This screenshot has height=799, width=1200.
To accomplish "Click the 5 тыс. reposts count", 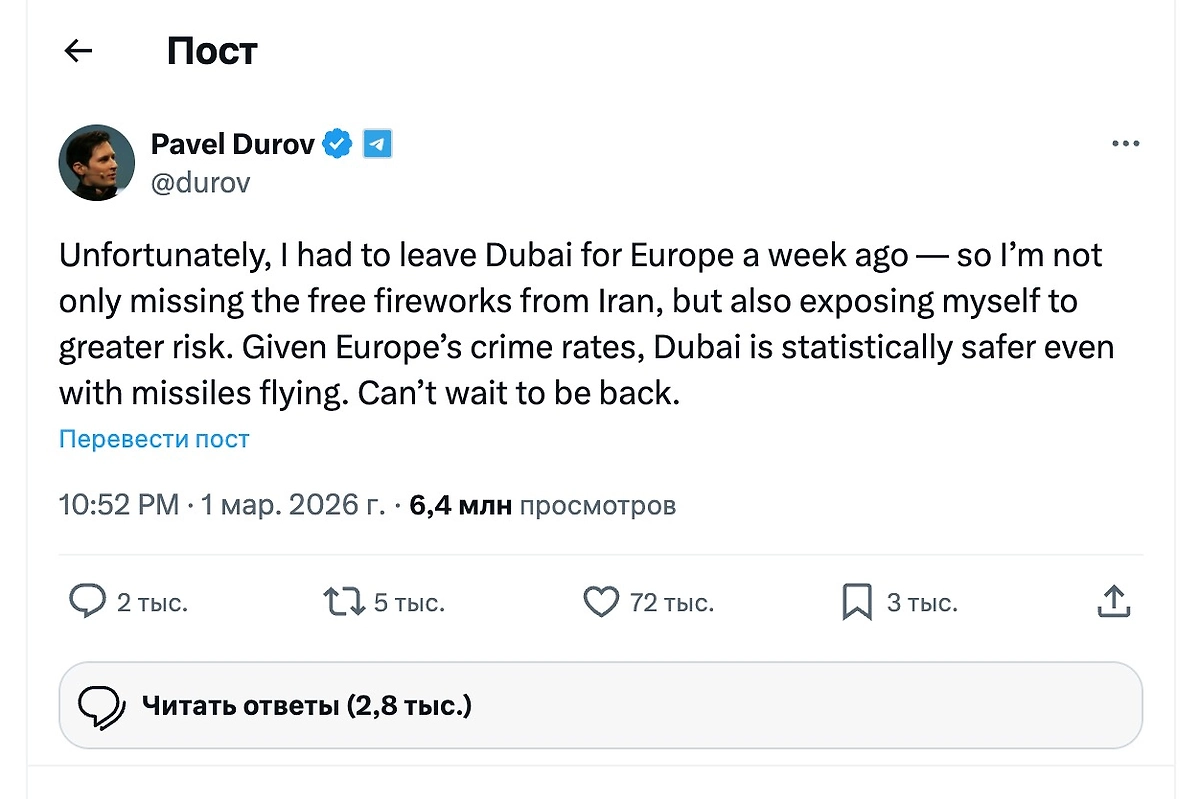I will tap(409, 603).
